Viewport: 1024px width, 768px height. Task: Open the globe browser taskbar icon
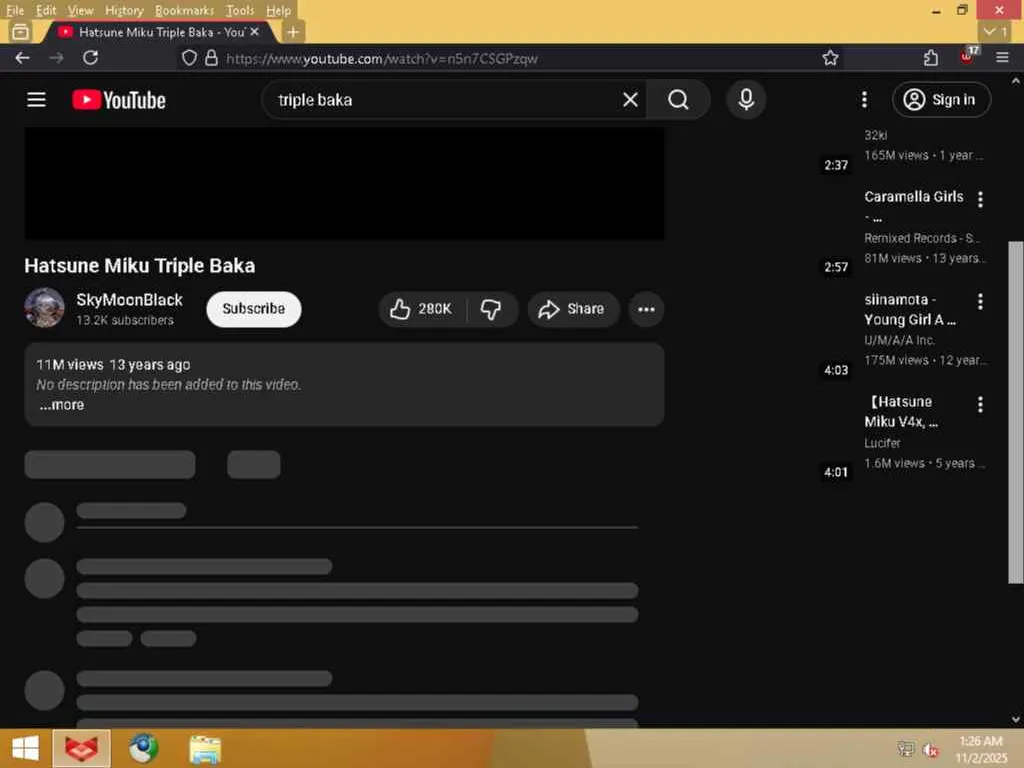(x=143, y=748)
